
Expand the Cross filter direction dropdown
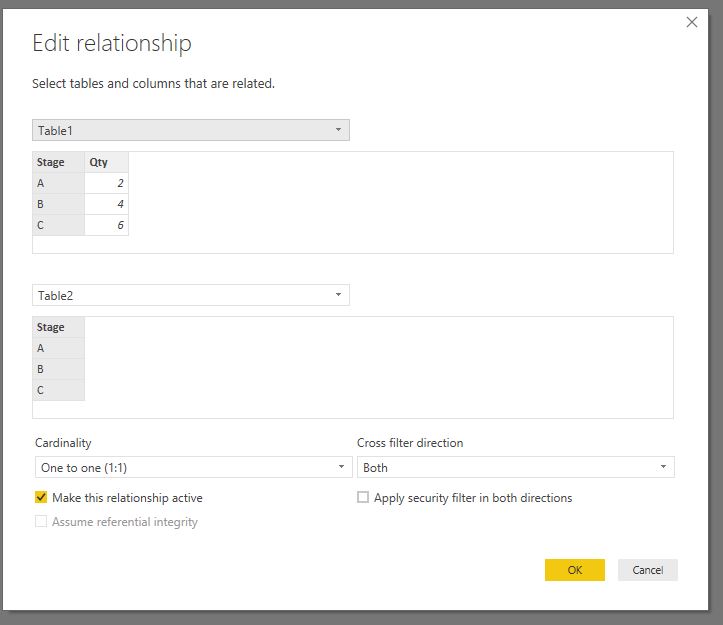pos(516,467)
